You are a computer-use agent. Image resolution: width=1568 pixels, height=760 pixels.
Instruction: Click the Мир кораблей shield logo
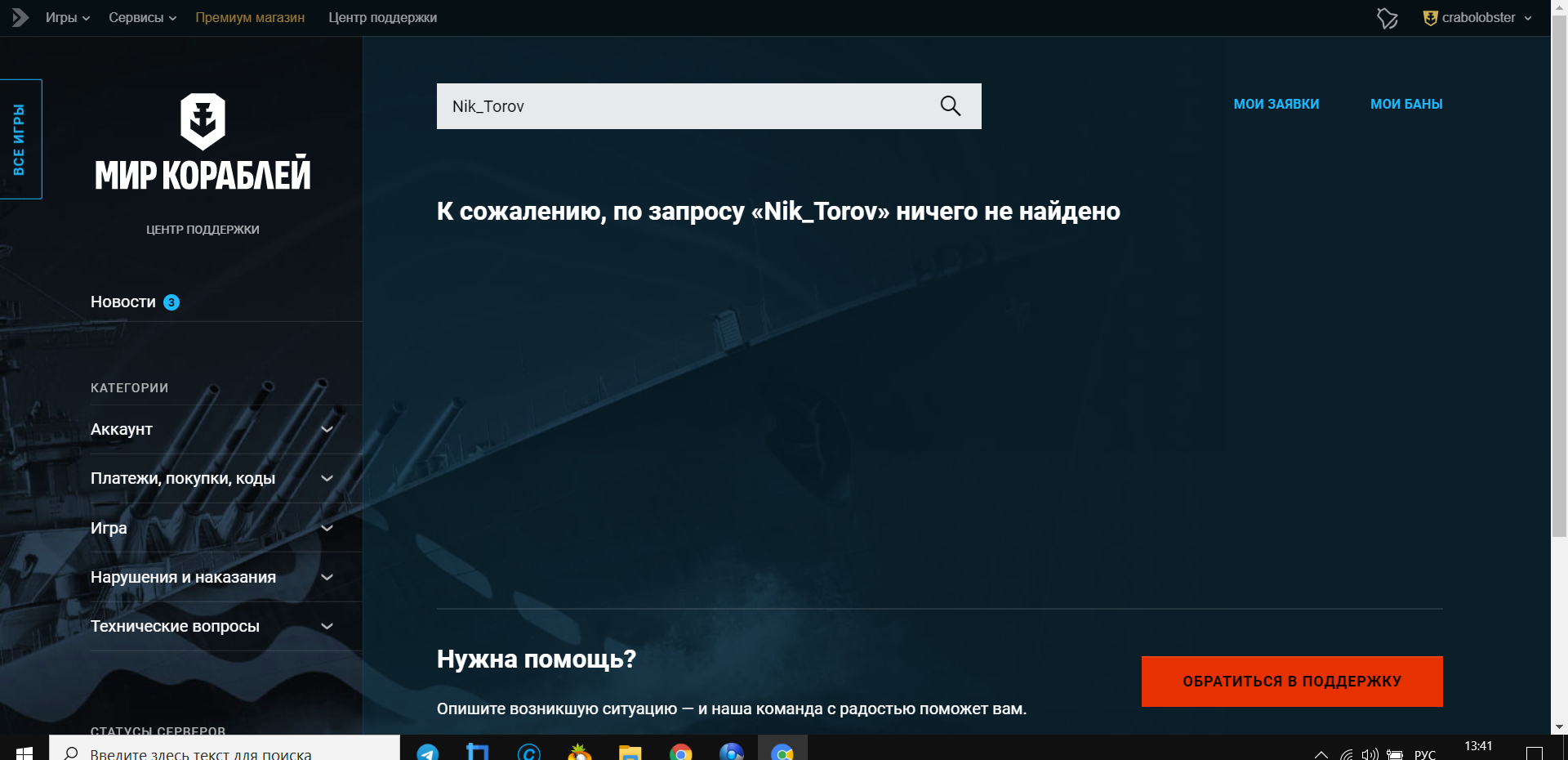tap(203, 121)
